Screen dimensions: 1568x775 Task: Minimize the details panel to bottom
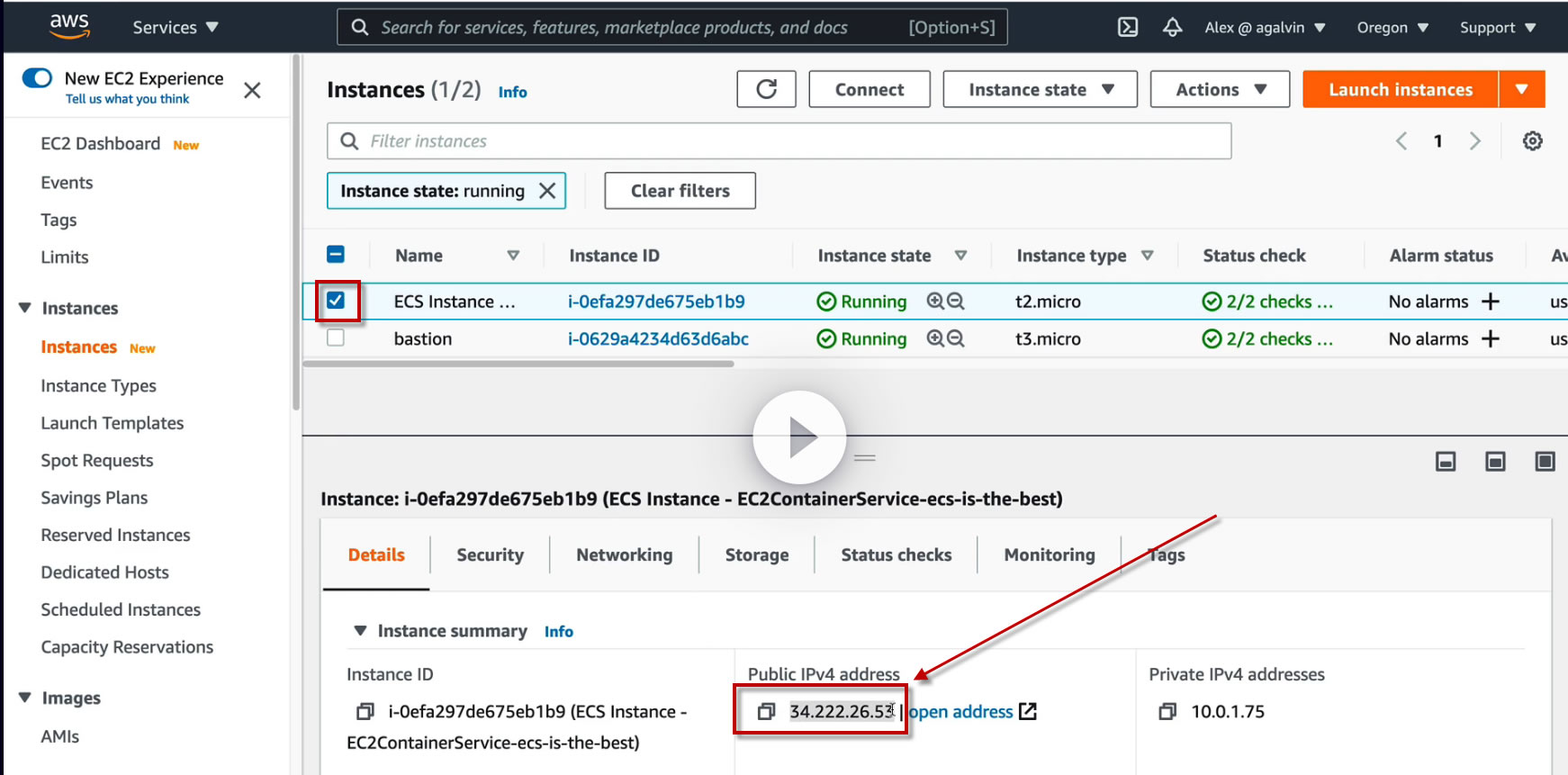(1446, 462)
